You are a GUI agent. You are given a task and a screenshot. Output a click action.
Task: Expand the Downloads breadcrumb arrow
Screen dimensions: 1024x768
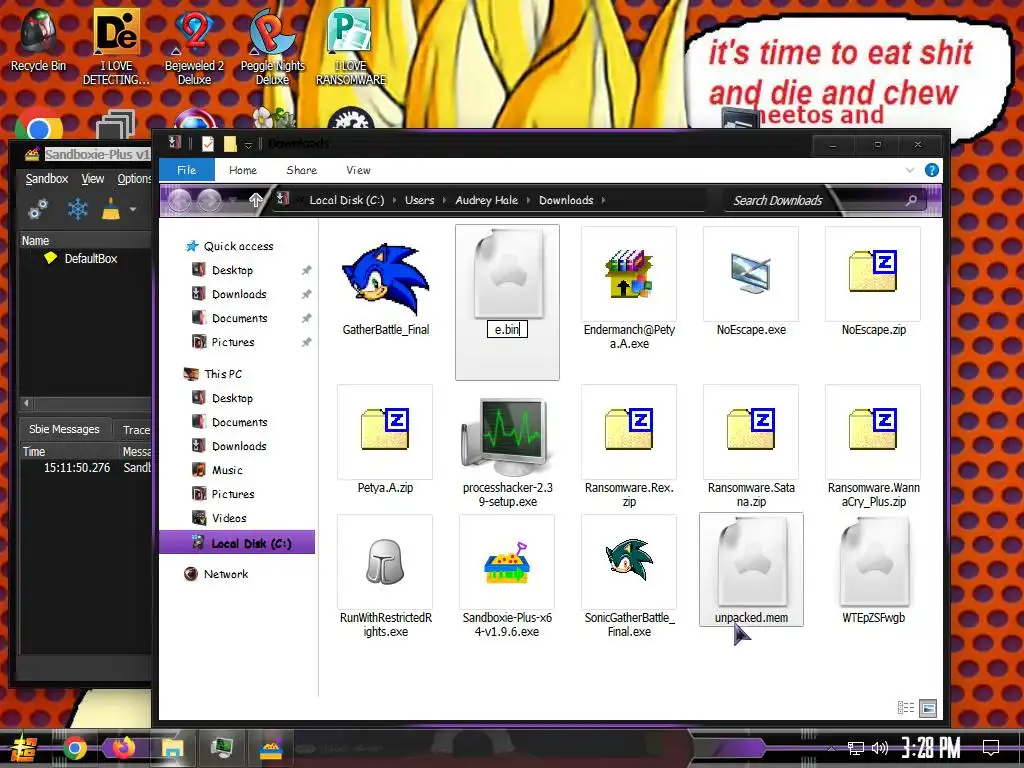coord(603,200)
